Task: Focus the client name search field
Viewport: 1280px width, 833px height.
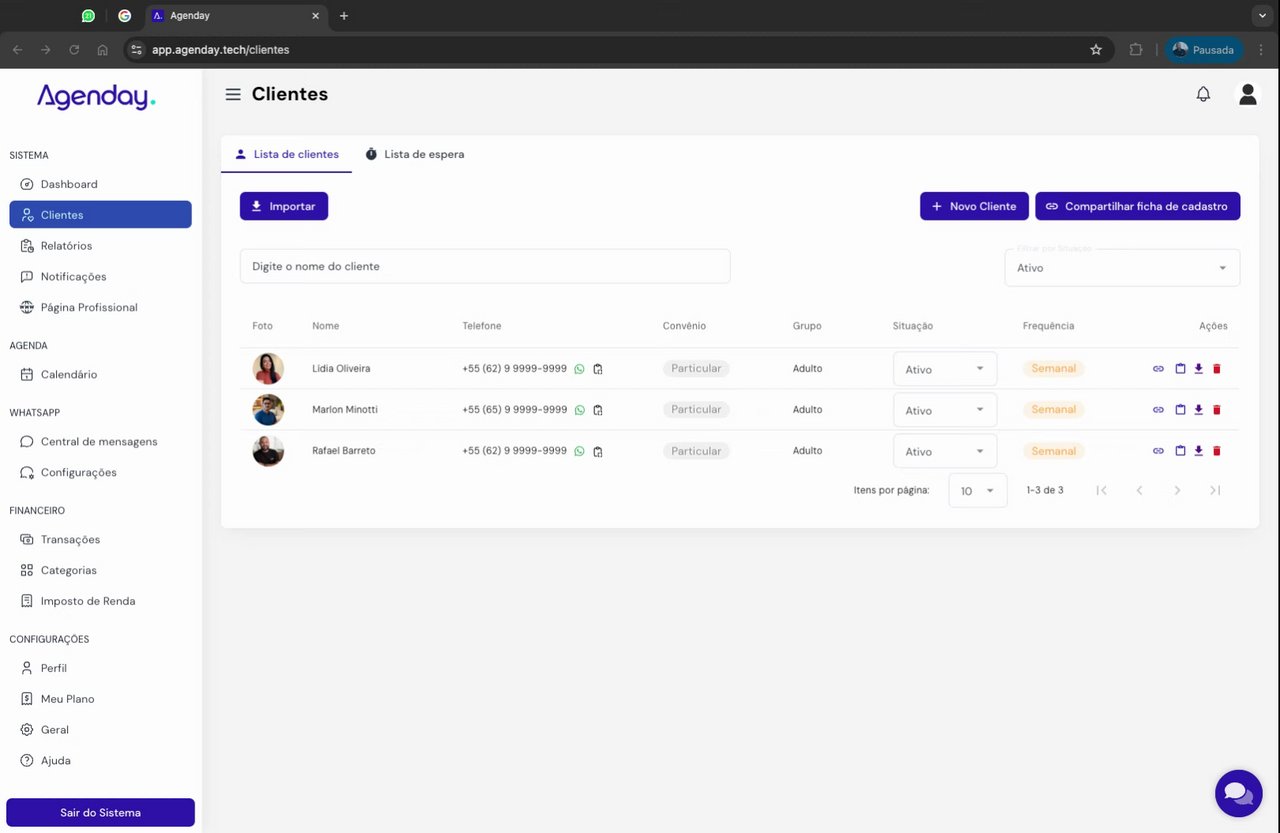Action: pos(485,266)
